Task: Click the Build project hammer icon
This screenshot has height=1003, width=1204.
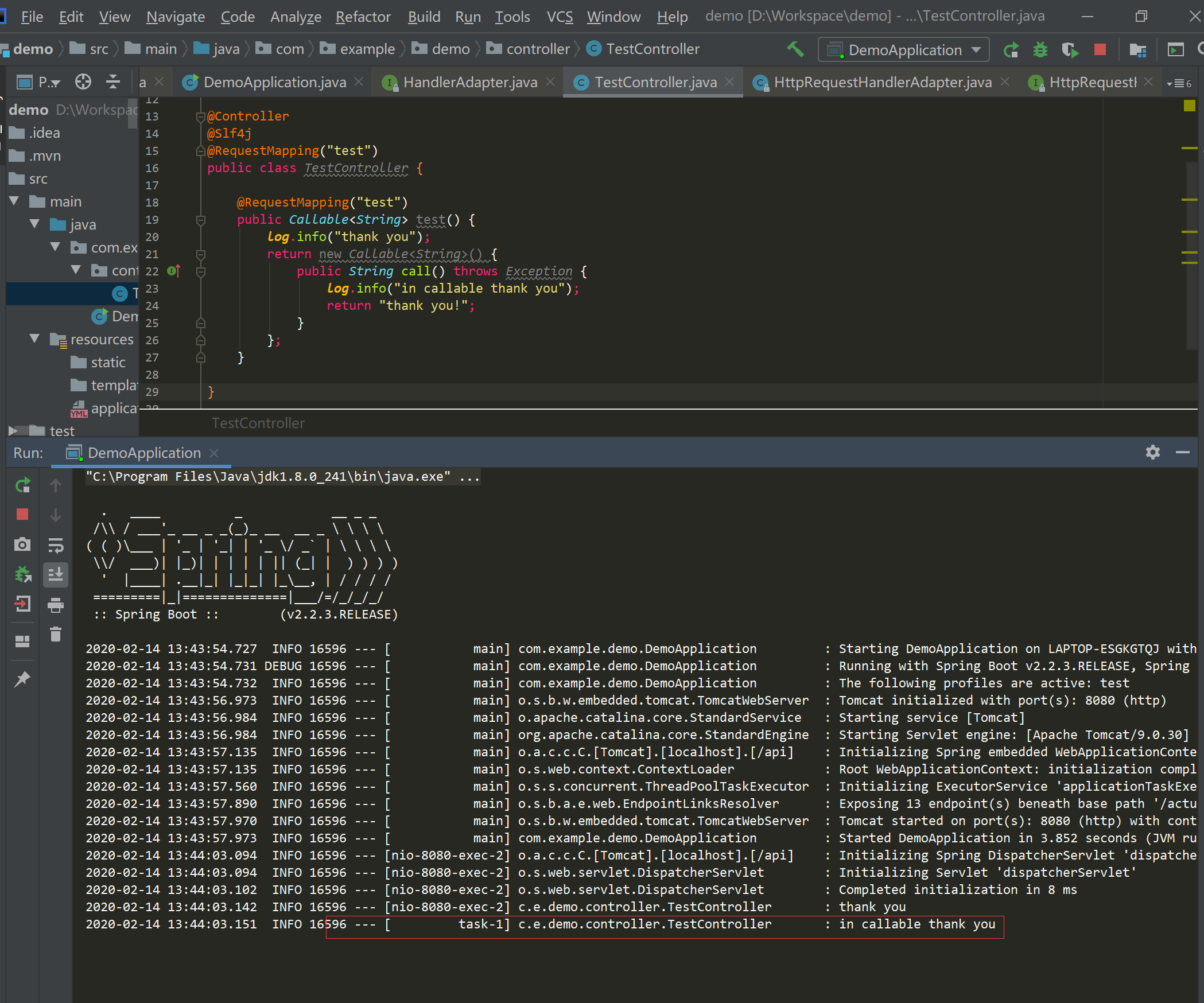Action: coord(795,49)
